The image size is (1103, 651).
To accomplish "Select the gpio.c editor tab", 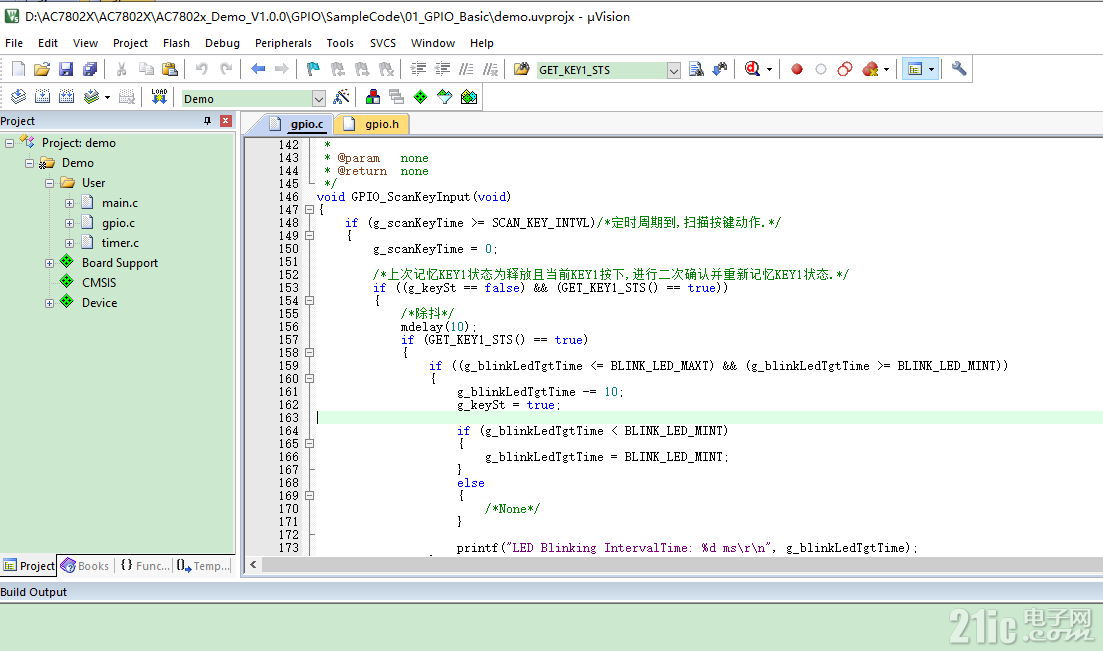I will tap(298, 124).
